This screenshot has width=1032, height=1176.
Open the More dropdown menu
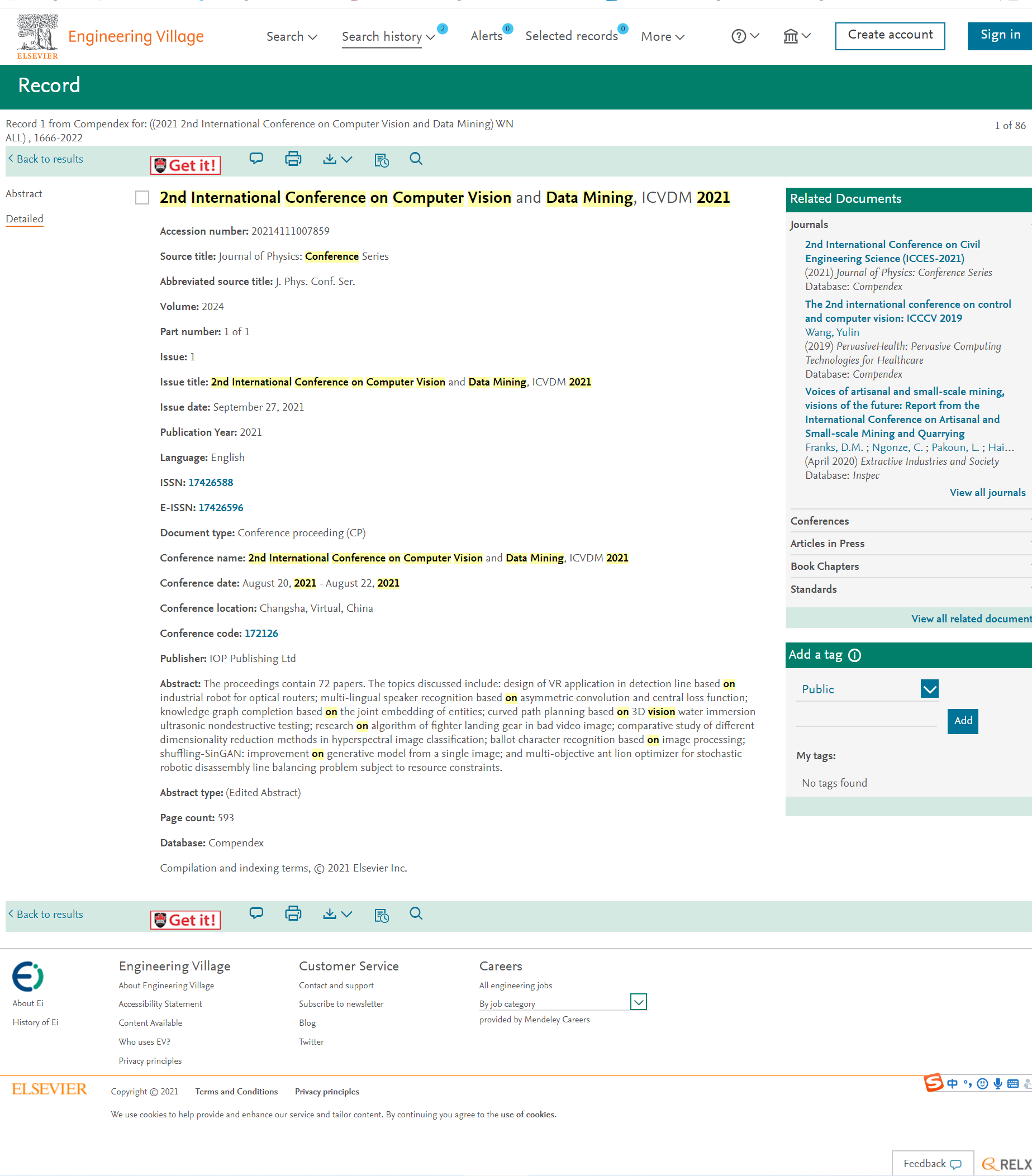point(663,36)
